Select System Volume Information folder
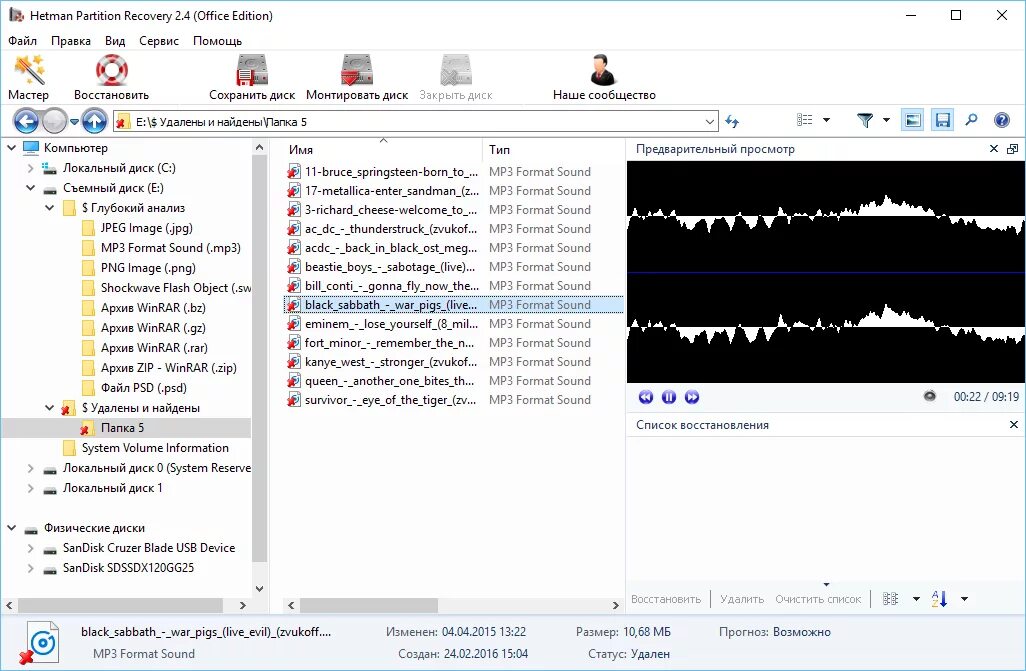This screenshot has width=1026, height=671. [145, 448]
